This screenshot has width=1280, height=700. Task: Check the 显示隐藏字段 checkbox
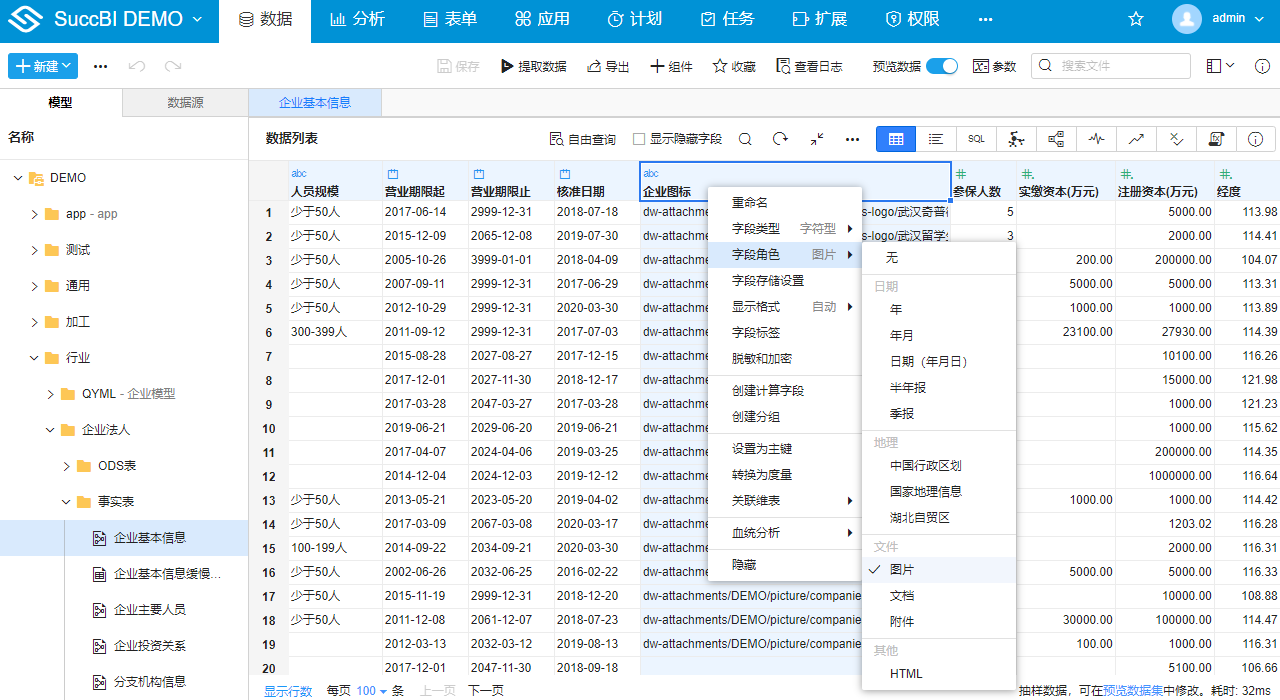[639, 139]
